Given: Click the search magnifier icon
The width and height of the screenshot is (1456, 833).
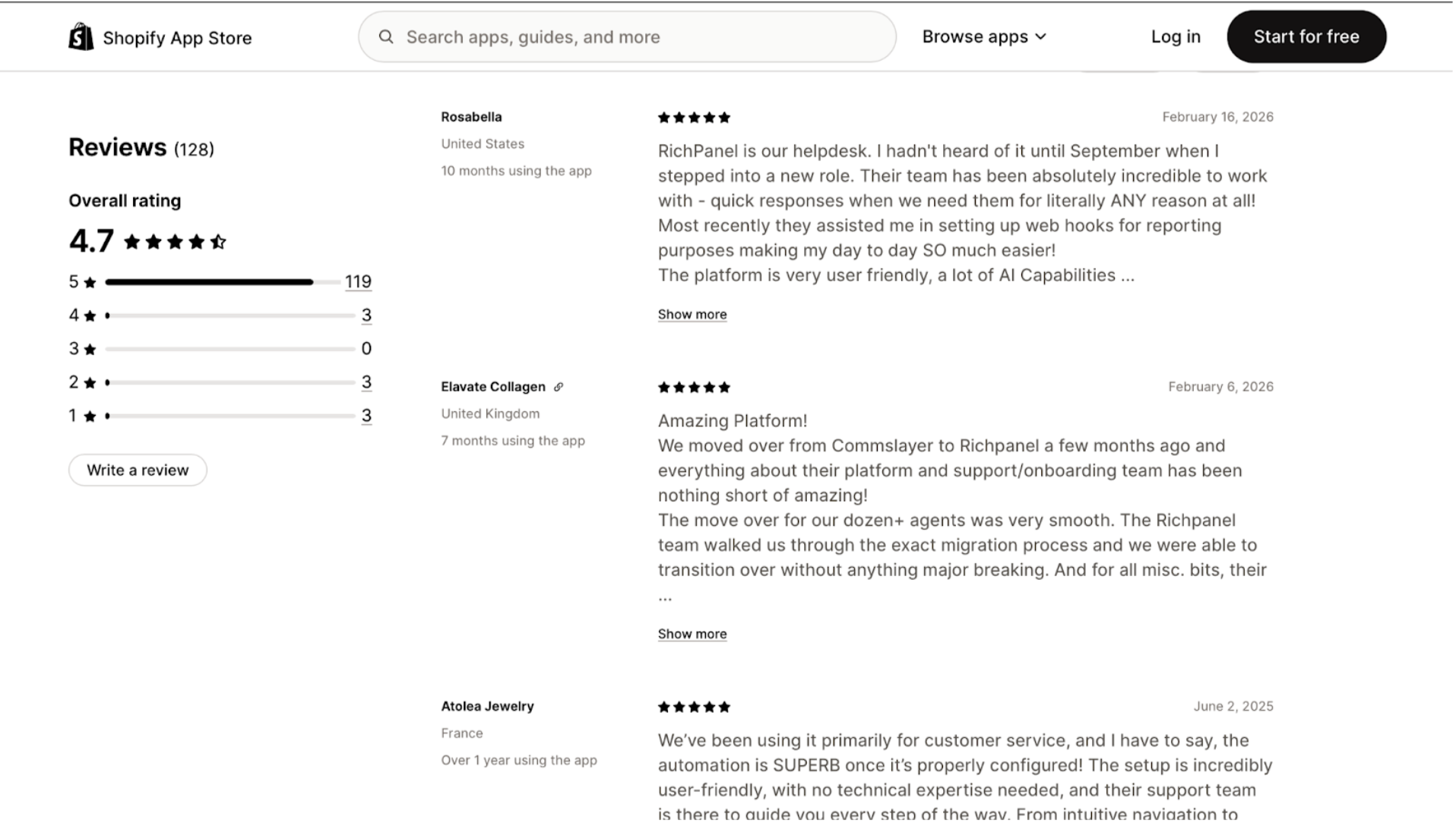Looking at the screenshot, I should pyautogui.click(x=386, y=36).
